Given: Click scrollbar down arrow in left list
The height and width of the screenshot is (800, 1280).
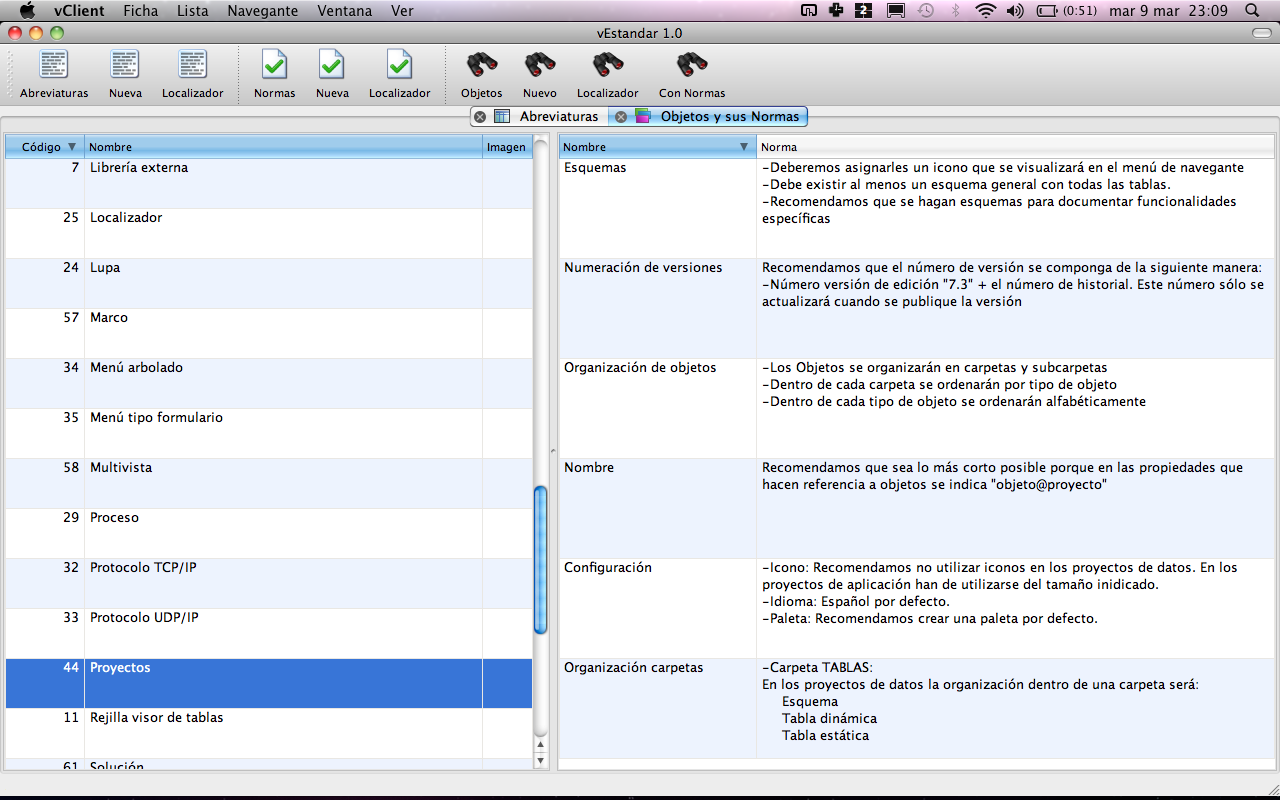Looking at the screenshot, I should pyautogui.click(x=541, y=760).
